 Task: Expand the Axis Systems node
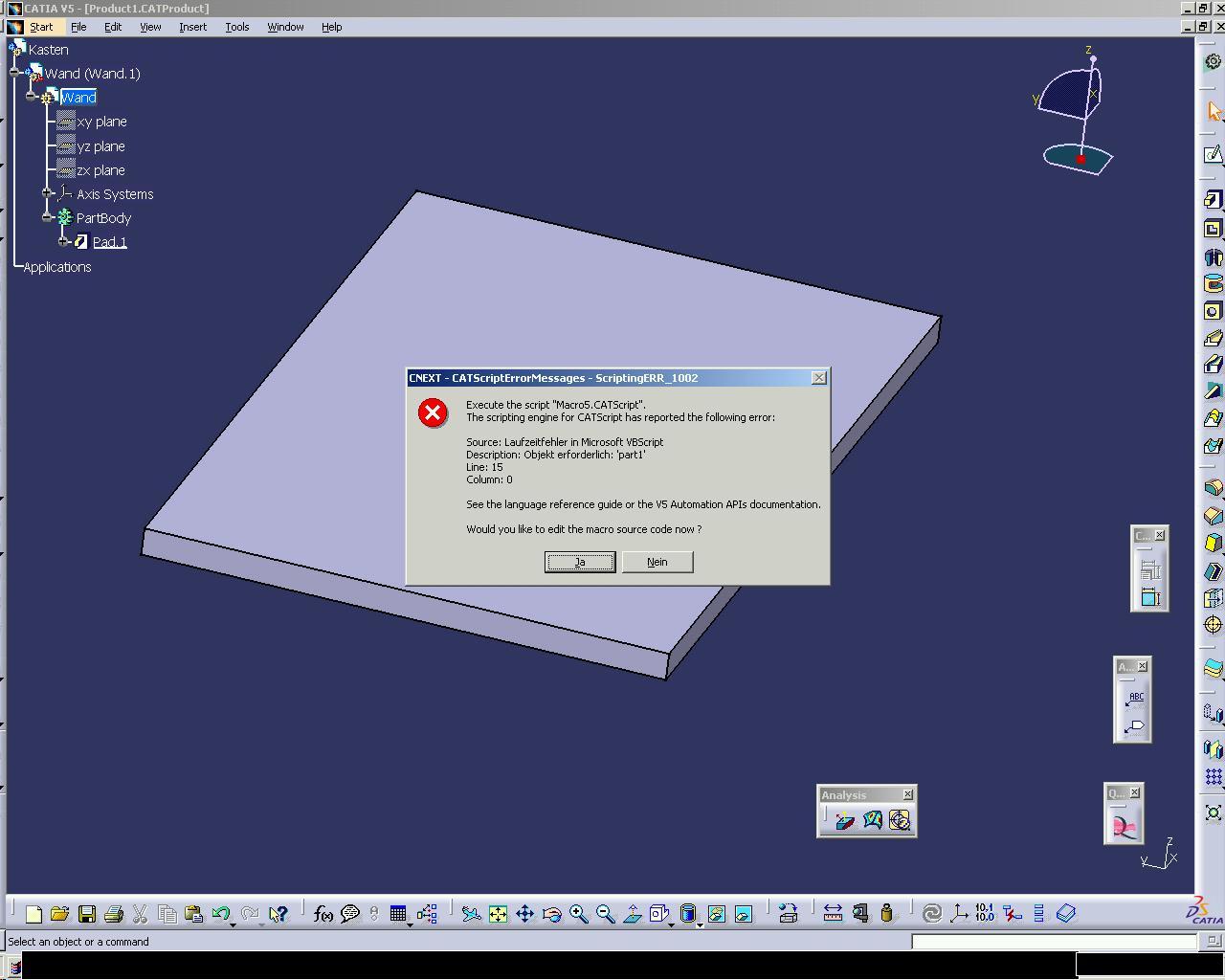coord(47,193)
